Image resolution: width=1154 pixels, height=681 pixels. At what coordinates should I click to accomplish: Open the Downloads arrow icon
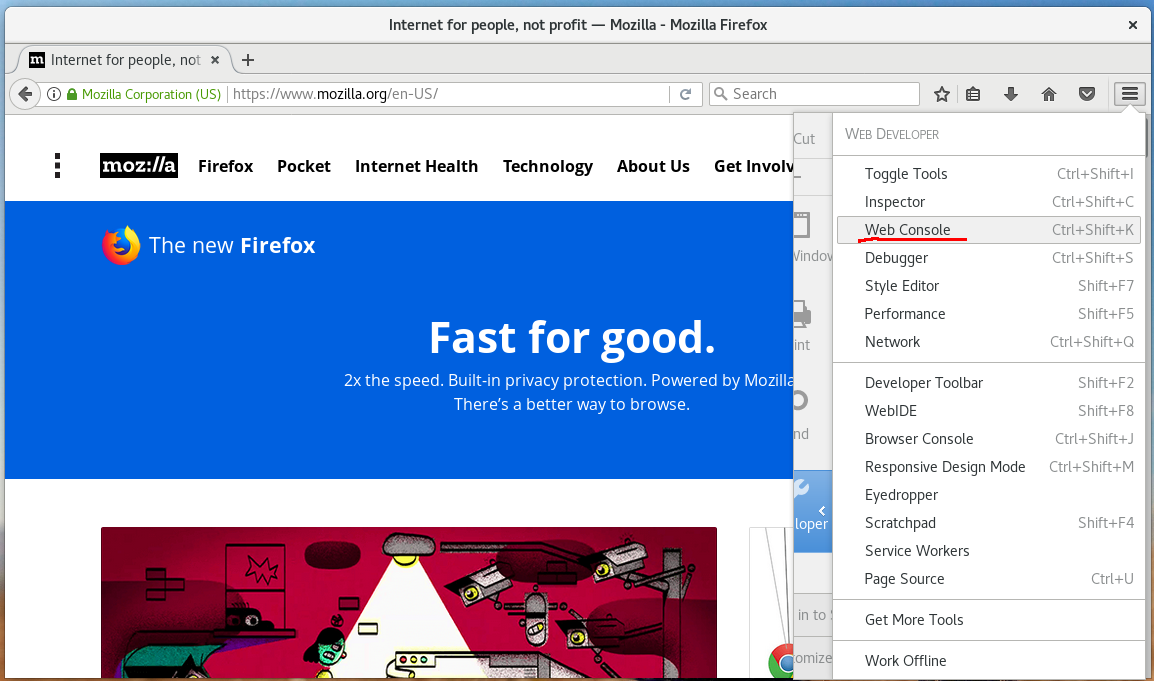click(x=1011, y=94)
